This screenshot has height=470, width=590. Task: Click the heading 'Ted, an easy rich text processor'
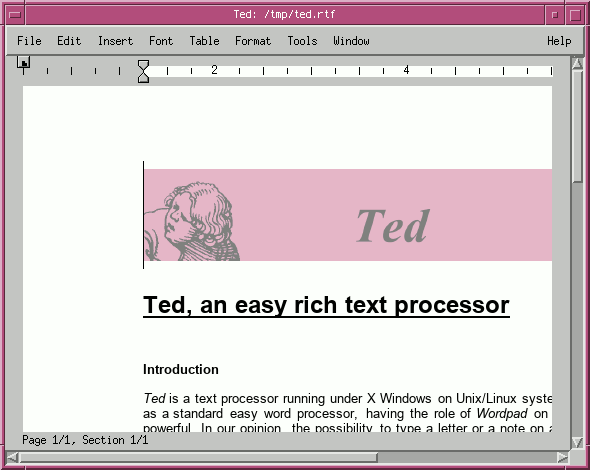pyautogui.click(x=326, y=305)
